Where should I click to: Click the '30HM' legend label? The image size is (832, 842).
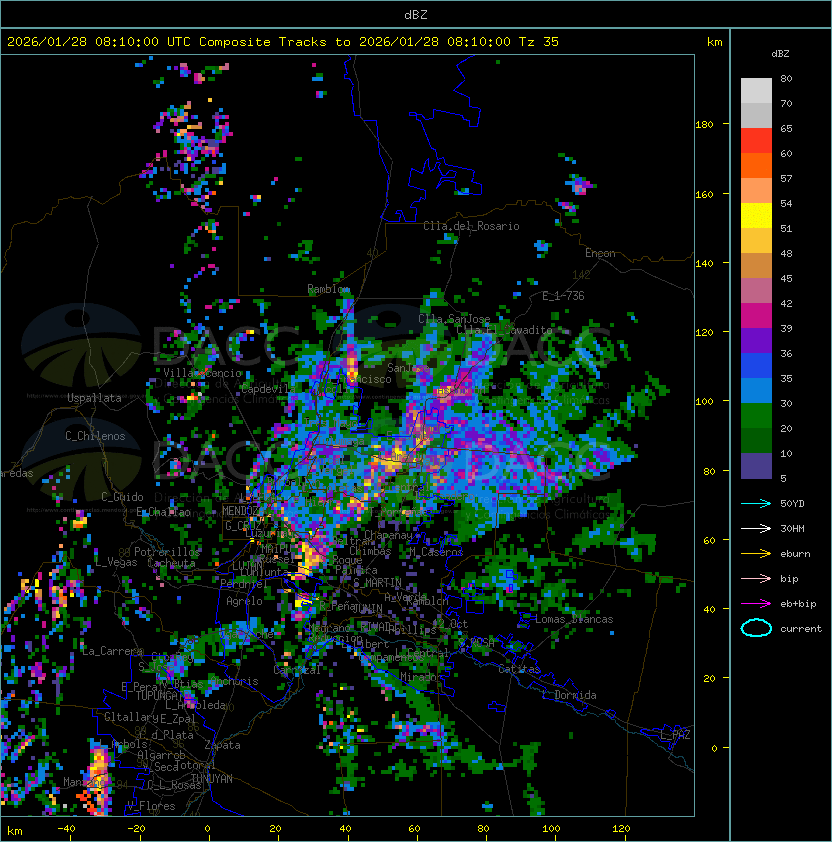click(792, 528)
